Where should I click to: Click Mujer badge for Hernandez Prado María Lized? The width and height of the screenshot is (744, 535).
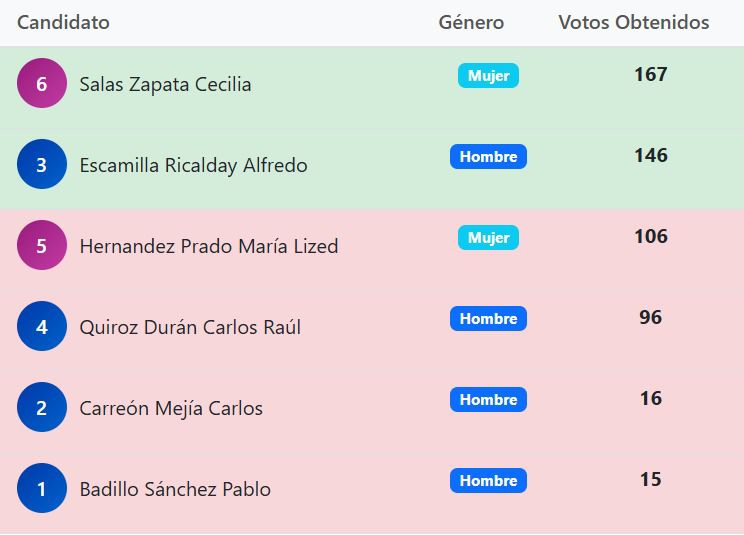(x=488, y=238)
